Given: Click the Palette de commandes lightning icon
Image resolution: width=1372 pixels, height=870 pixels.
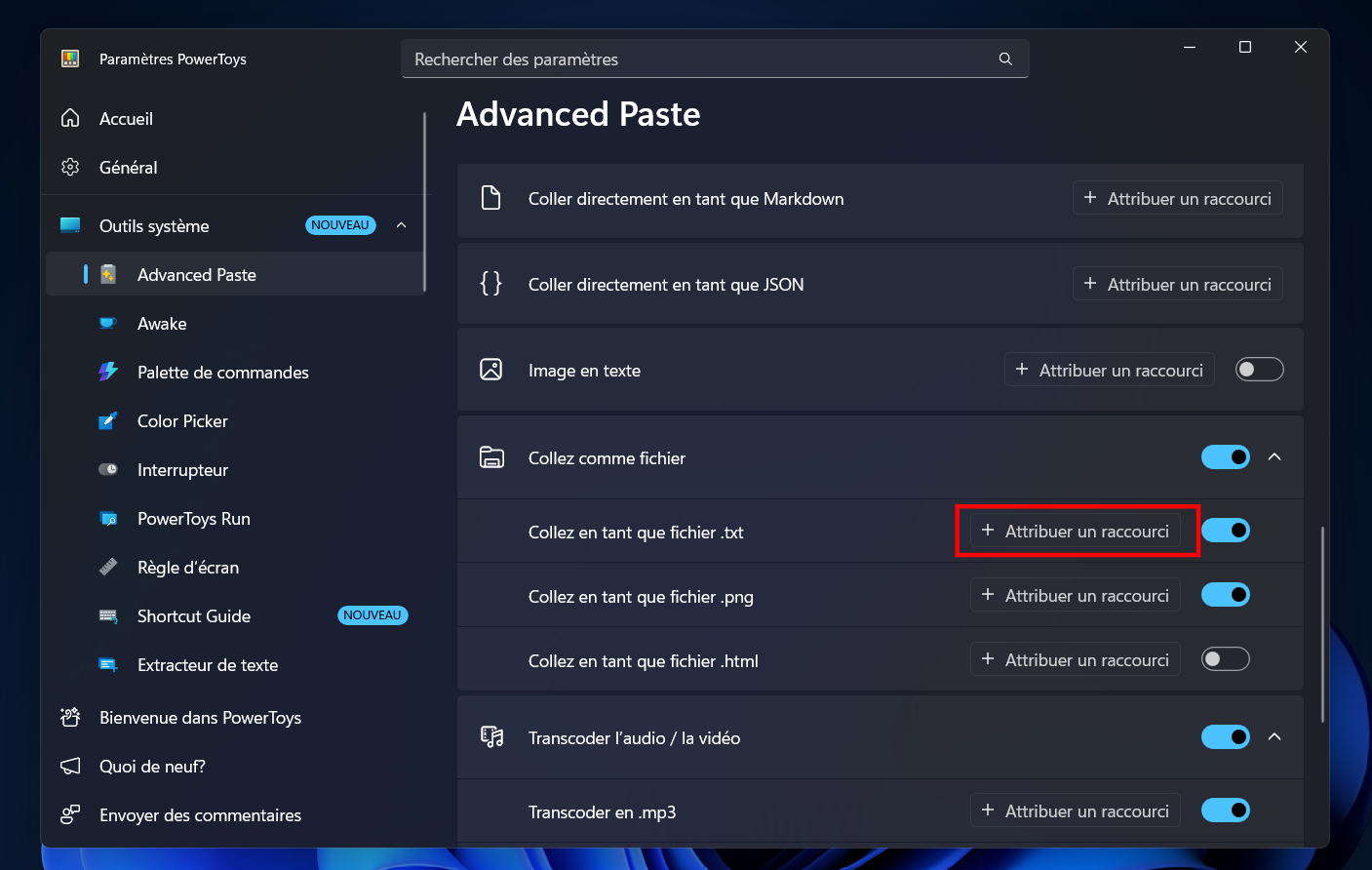Looking at the screenshot, I should 108,372.
